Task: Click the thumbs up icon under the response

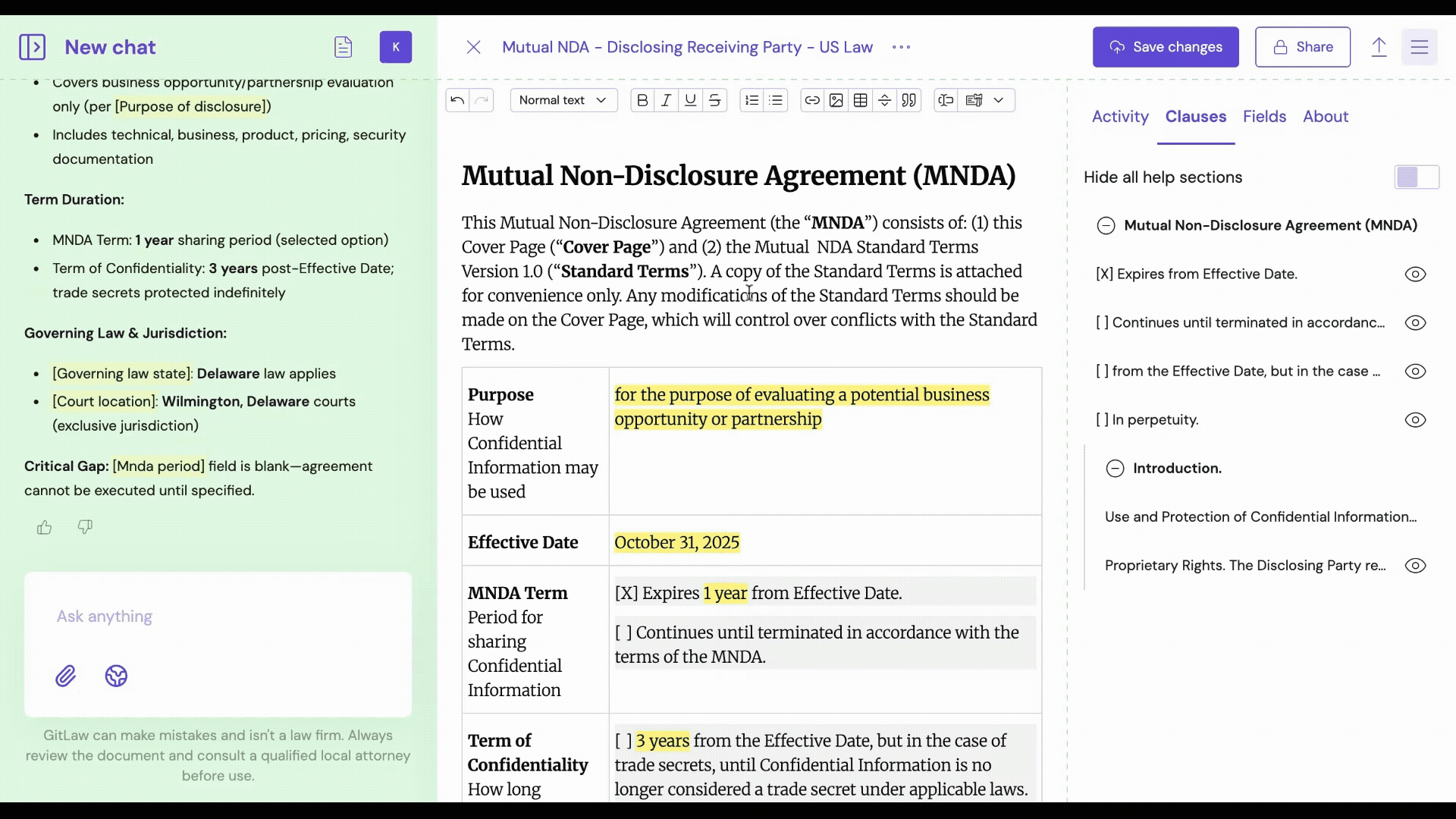Action: 45,527
